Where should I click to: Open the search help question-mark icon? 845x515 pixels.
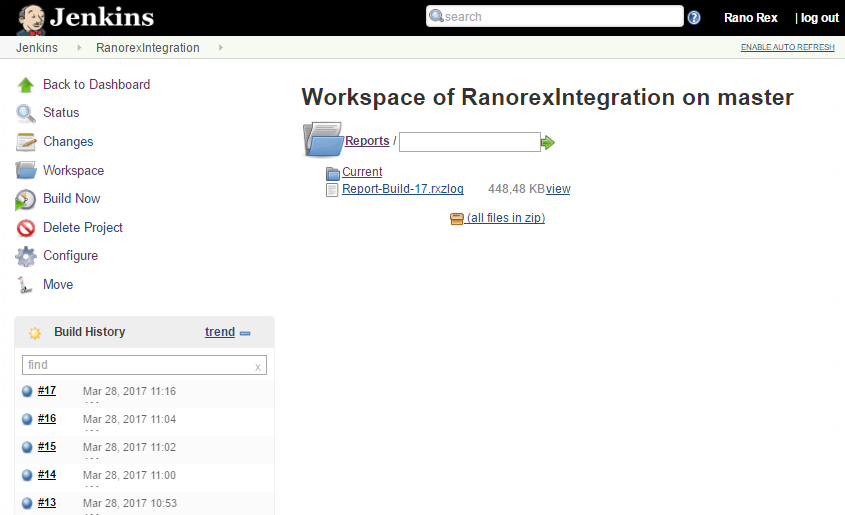click(694, 18)
